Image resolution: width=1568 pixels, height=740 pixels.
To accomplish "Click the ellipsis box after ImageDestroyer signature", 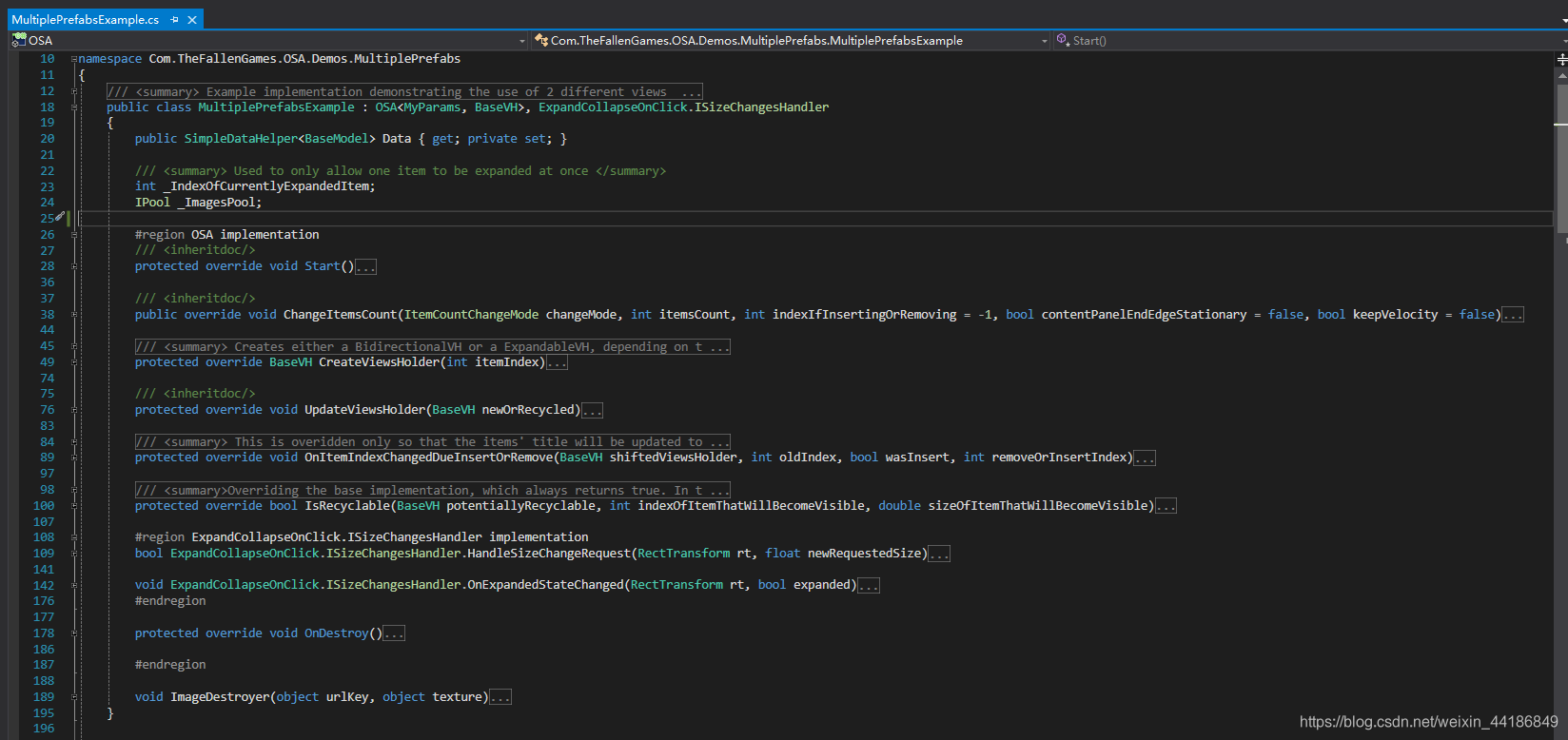I will coord(500,697).
